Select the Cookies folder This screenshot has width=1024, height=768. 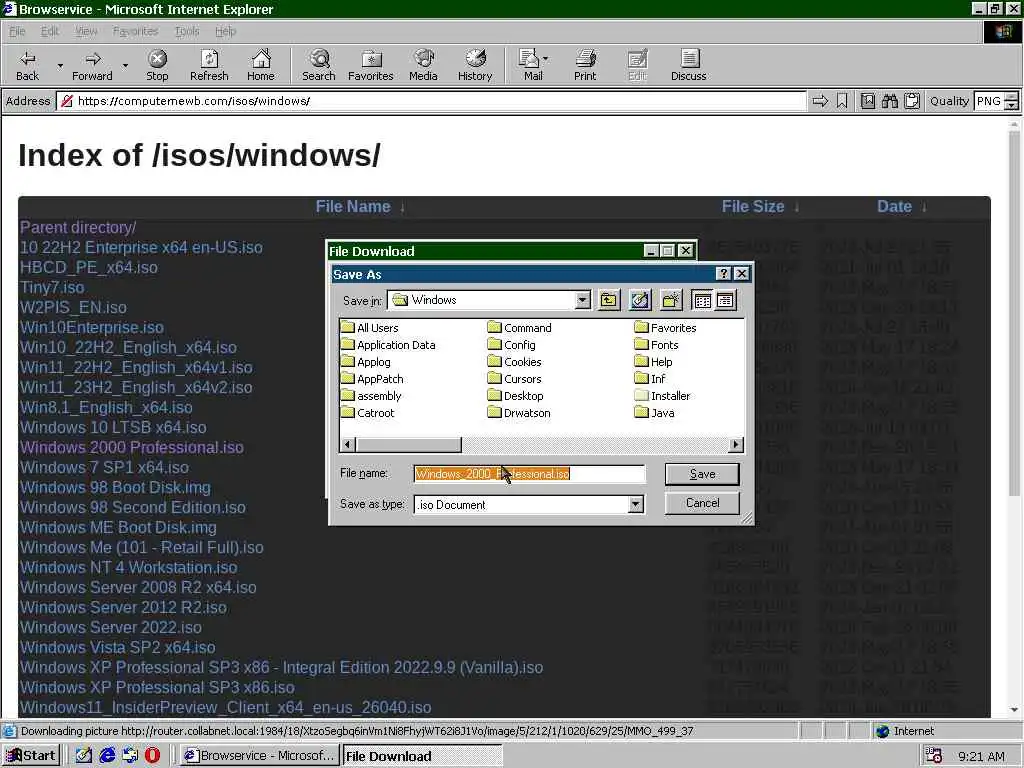tap(515, 362)
